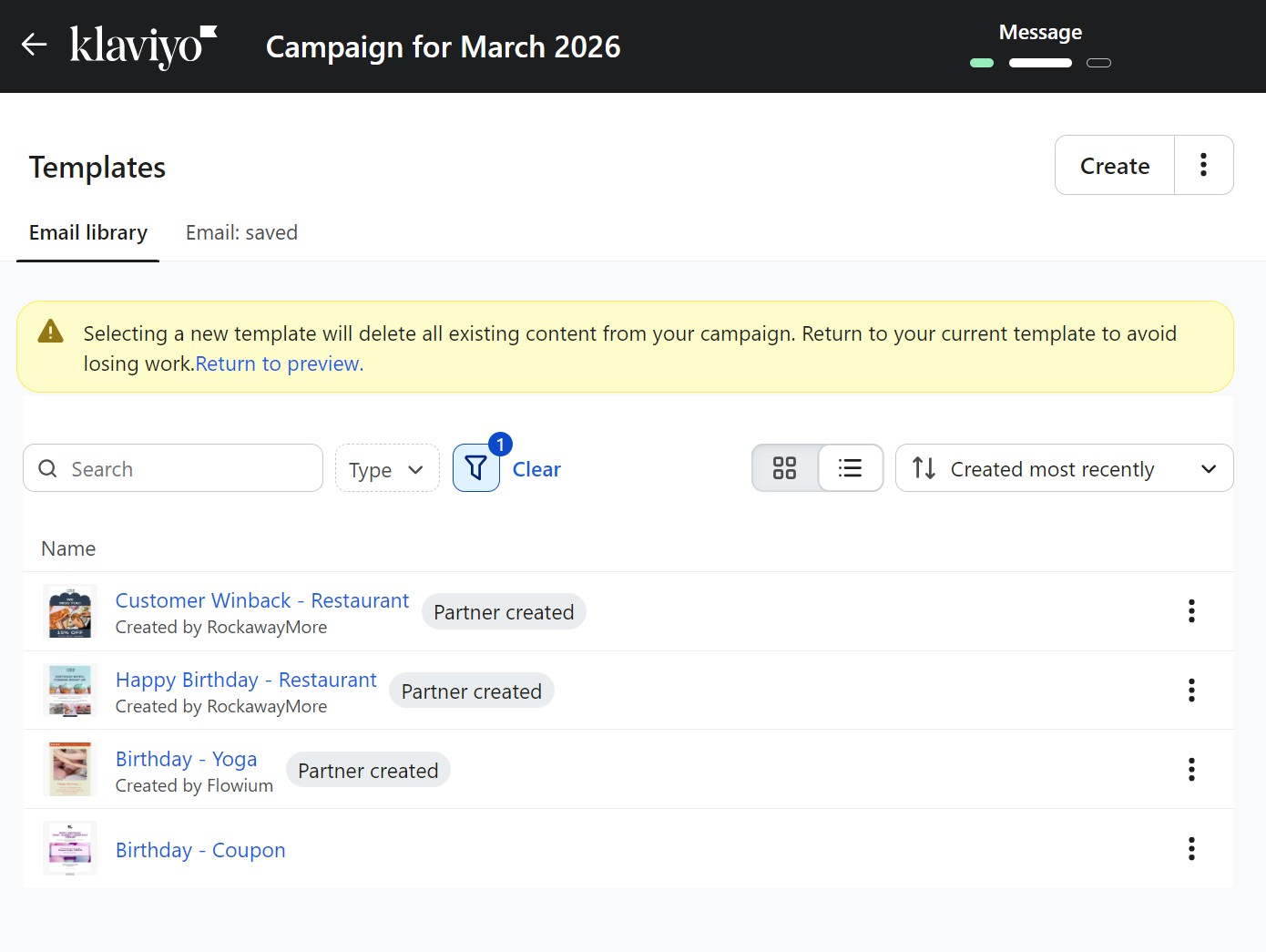Viewport: 1266px width, 952px height.
Task: Open the Birthday - Coupon template
Action: 200,850
